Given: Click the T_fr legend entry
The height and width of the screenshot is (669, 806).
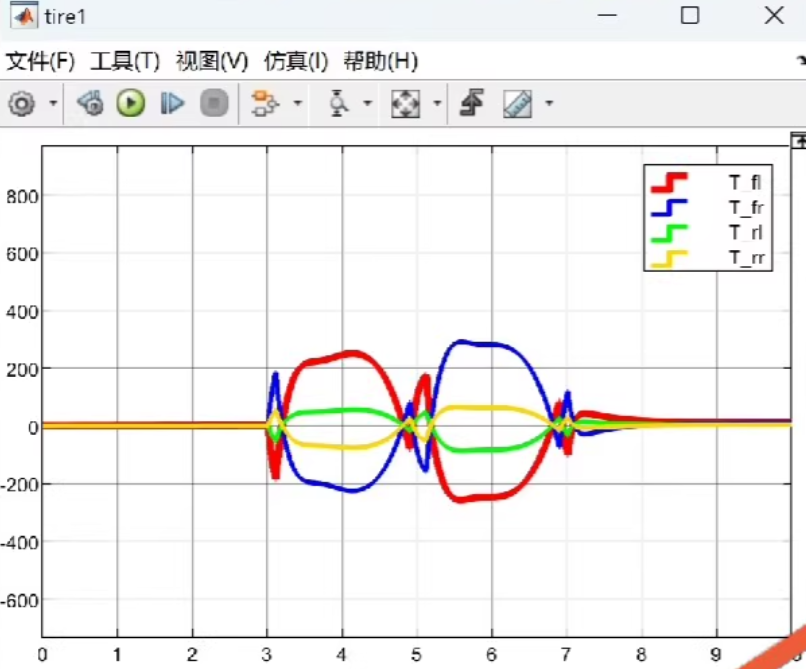Looking at the screenshot, I should pos(708,207).
